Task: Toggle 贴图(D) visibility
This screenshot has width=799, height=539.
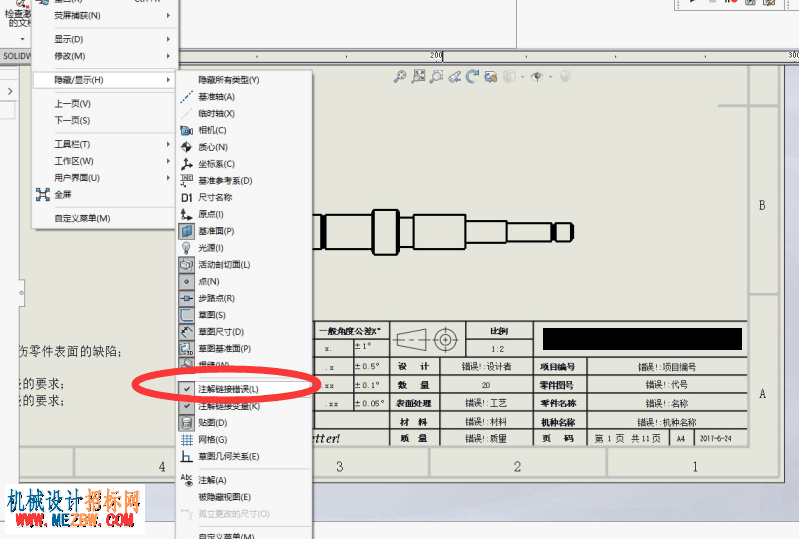Action: [187, 423]
